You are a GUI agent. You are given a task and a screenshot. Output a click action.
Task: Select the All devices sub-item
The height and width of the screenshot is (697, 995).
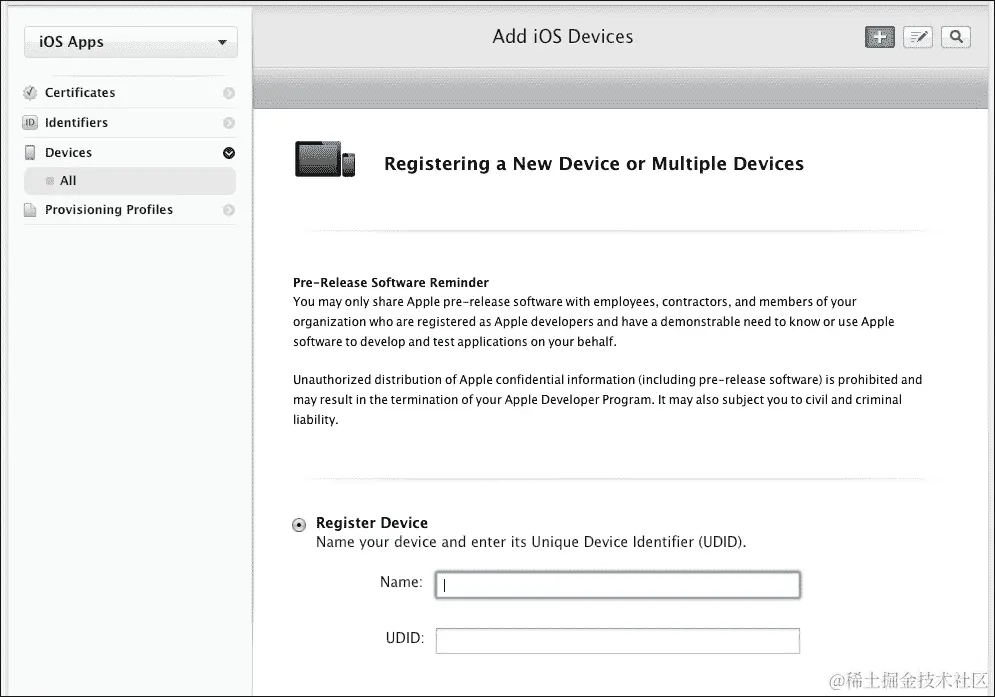click(x=130, y=181)
